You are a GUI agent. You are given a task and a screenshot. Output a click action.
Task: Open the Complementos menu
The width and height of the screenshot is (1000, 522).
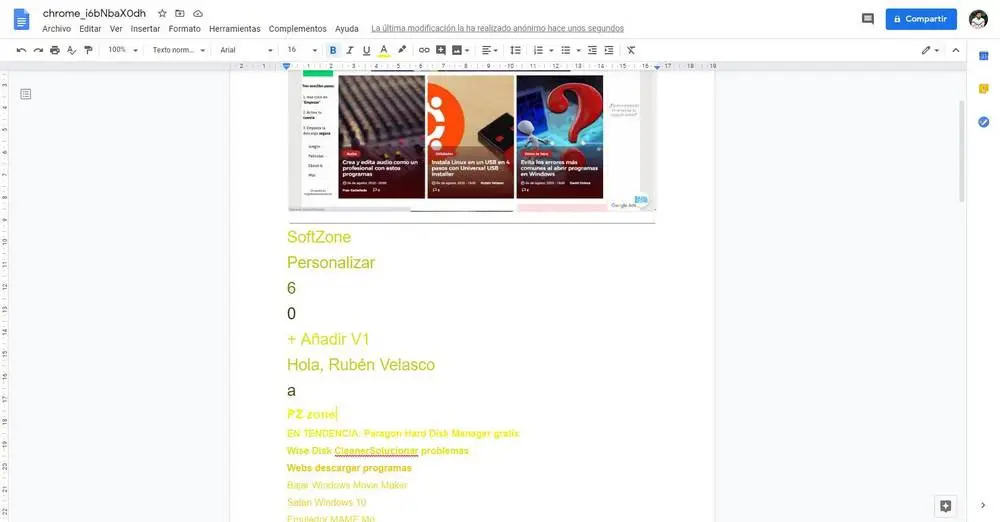pyautogui.click(x=297, y=29)
